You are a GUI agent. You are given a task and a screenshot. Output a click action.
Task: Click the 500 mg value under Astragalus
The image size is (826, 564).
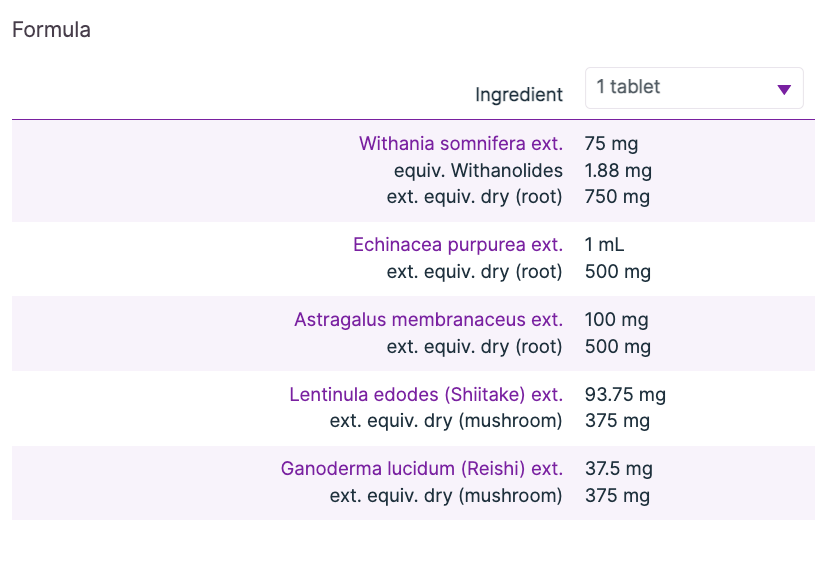pos(617,347)
